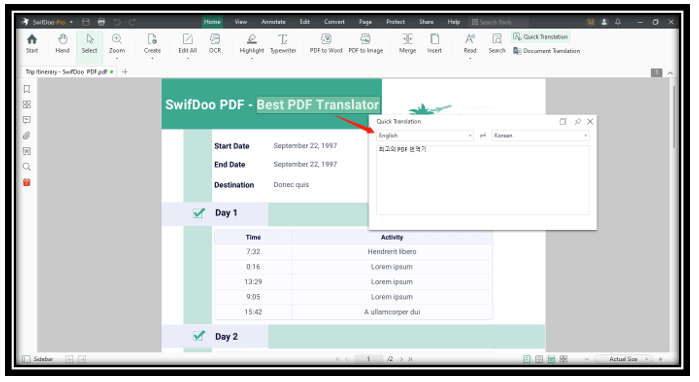Select the Hand tool
699x382 pixels.
point(62,44)
